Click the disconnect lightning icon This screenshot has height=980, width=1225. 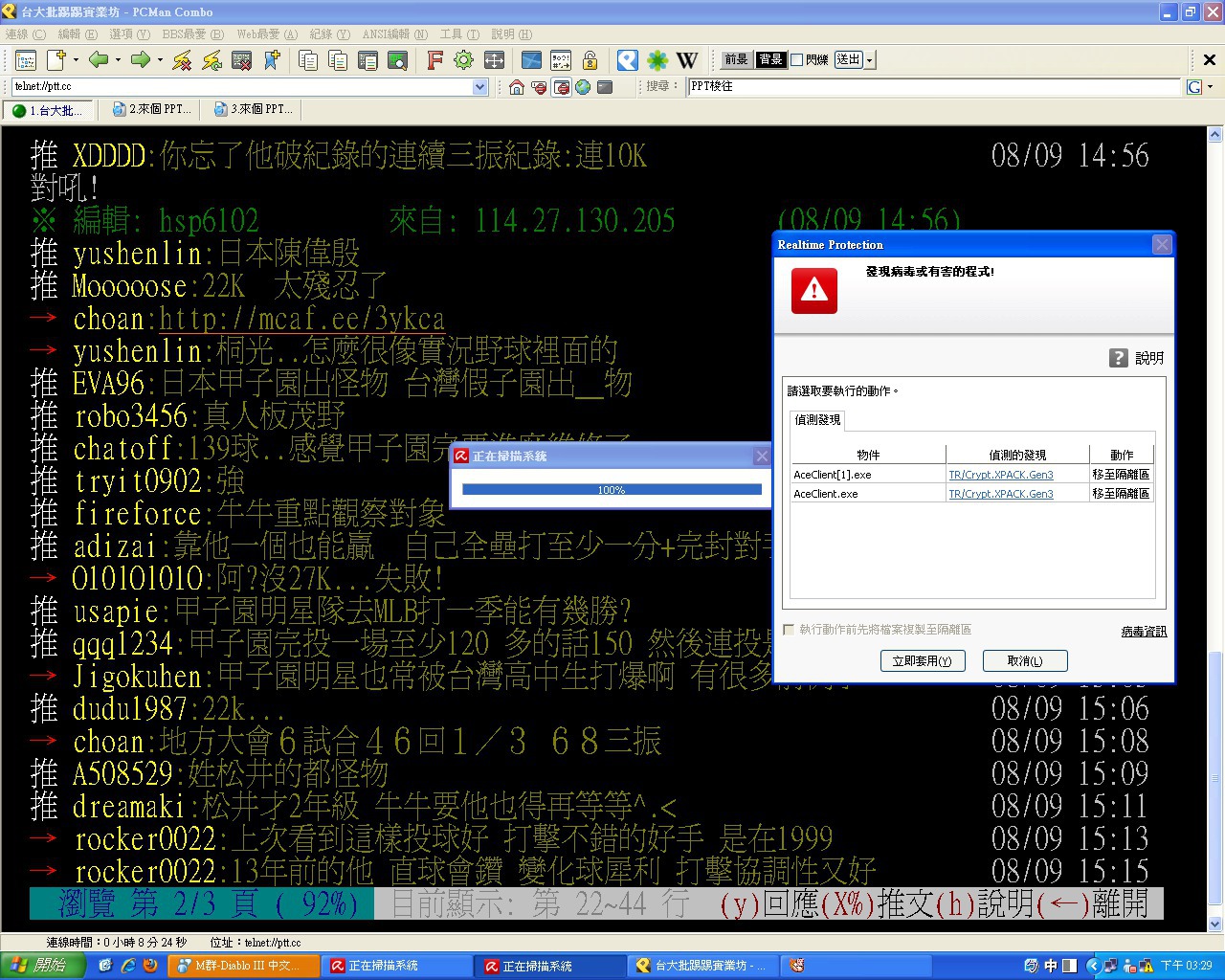coord(182,60)
